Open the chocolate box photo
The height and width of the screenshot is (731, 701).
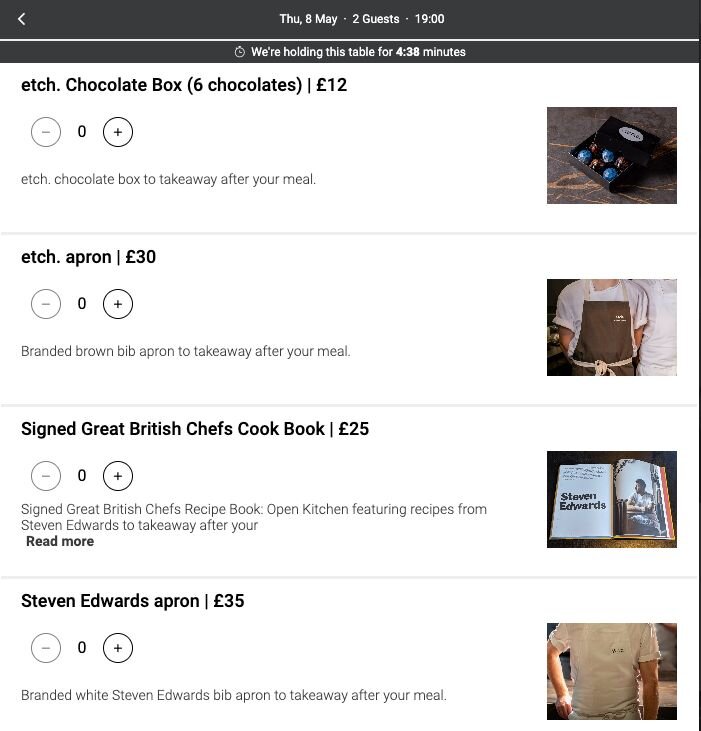(612, 155)
